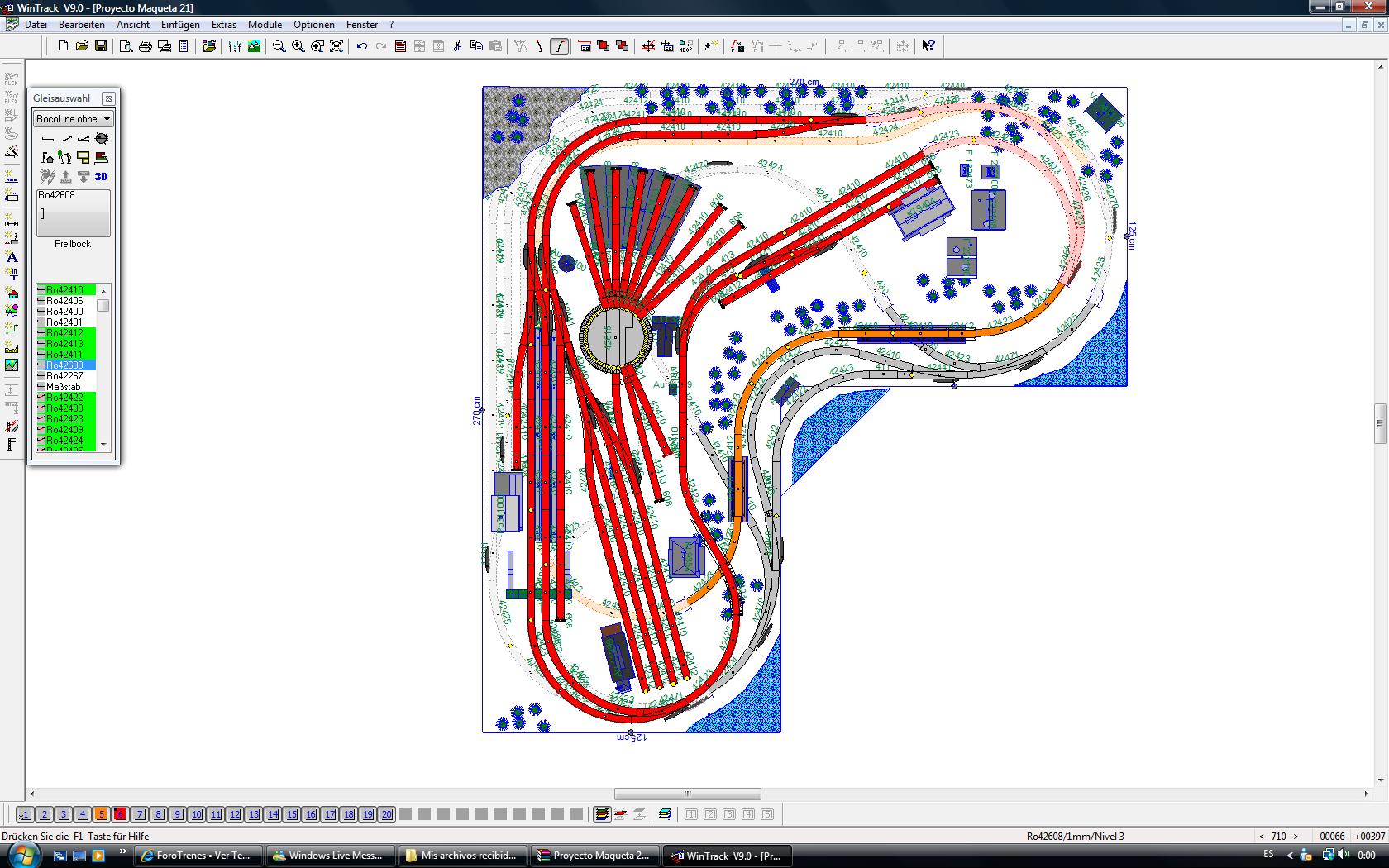Open print preview icon
The height and width of the screenshot is (868, 1389).
click(126, 46)
